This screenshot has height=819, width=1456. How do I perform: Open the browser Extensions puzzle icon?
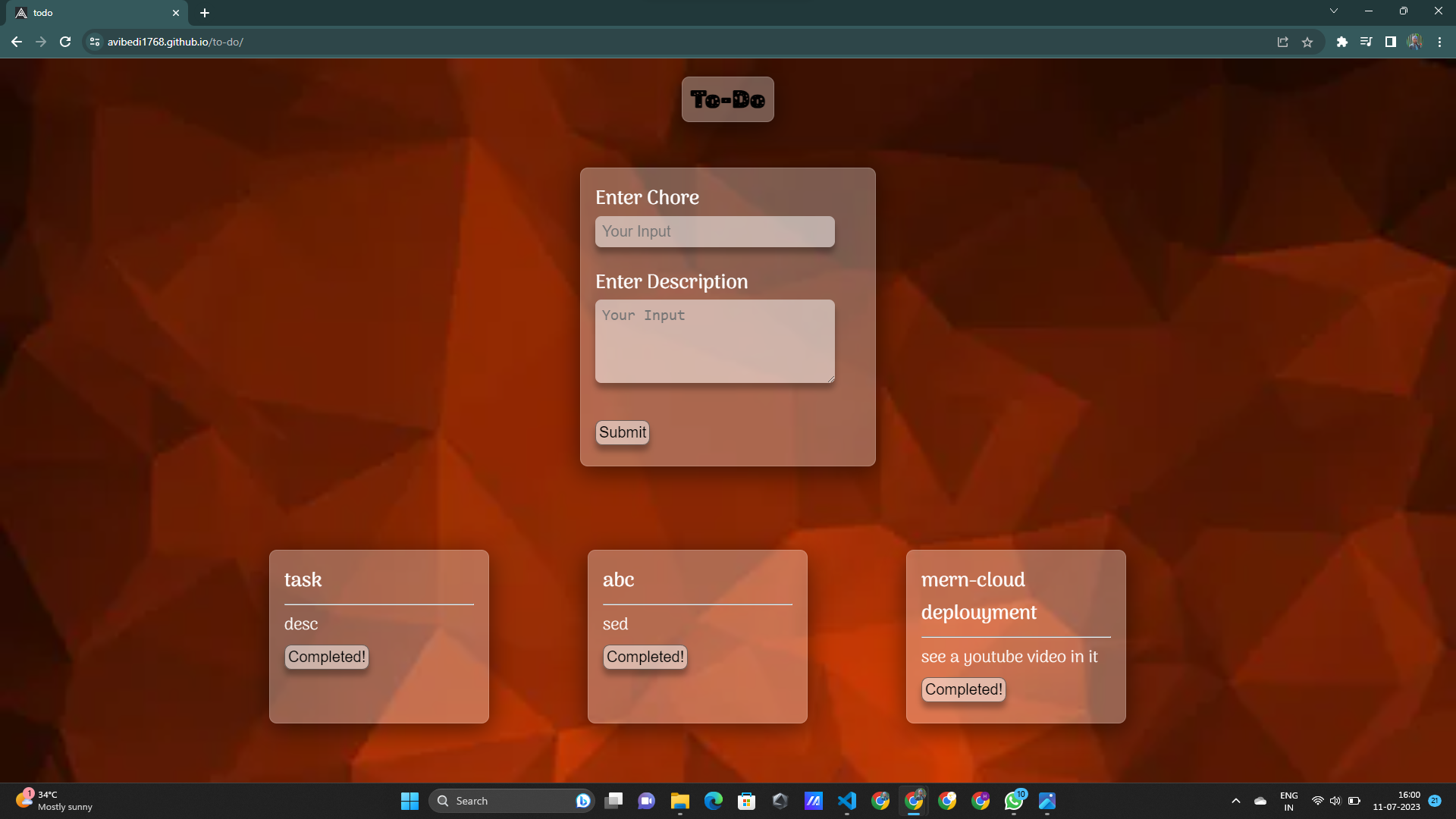pos(1342,42)
